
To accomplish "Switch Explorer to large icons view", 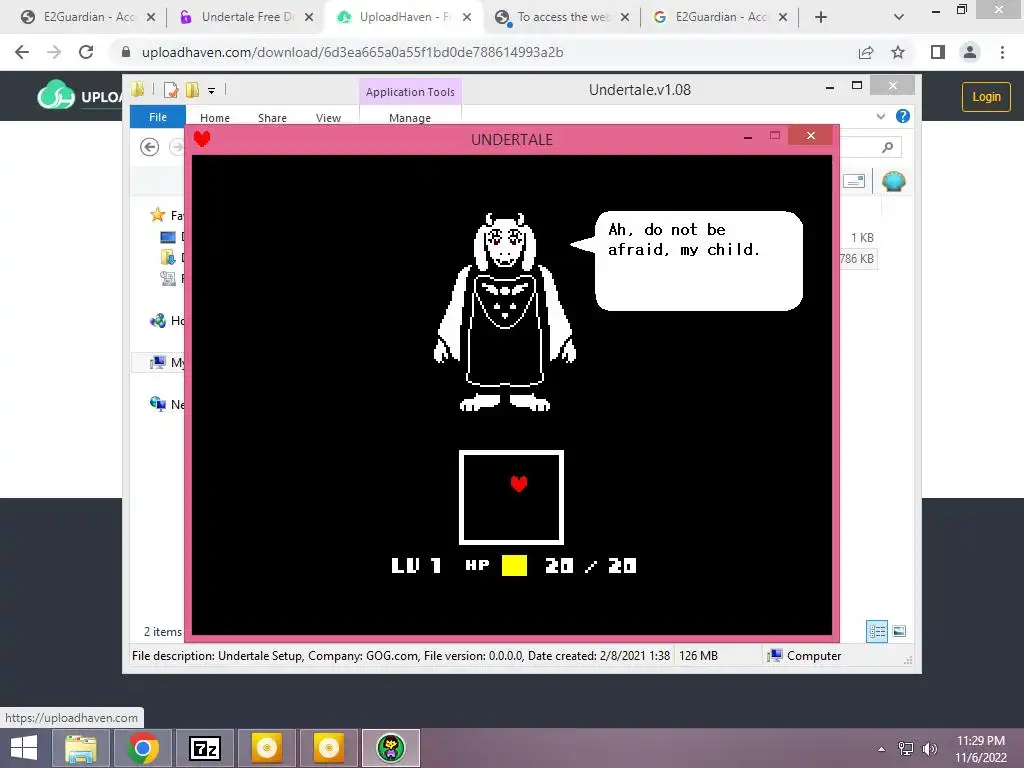I will (x=899, y=632).
